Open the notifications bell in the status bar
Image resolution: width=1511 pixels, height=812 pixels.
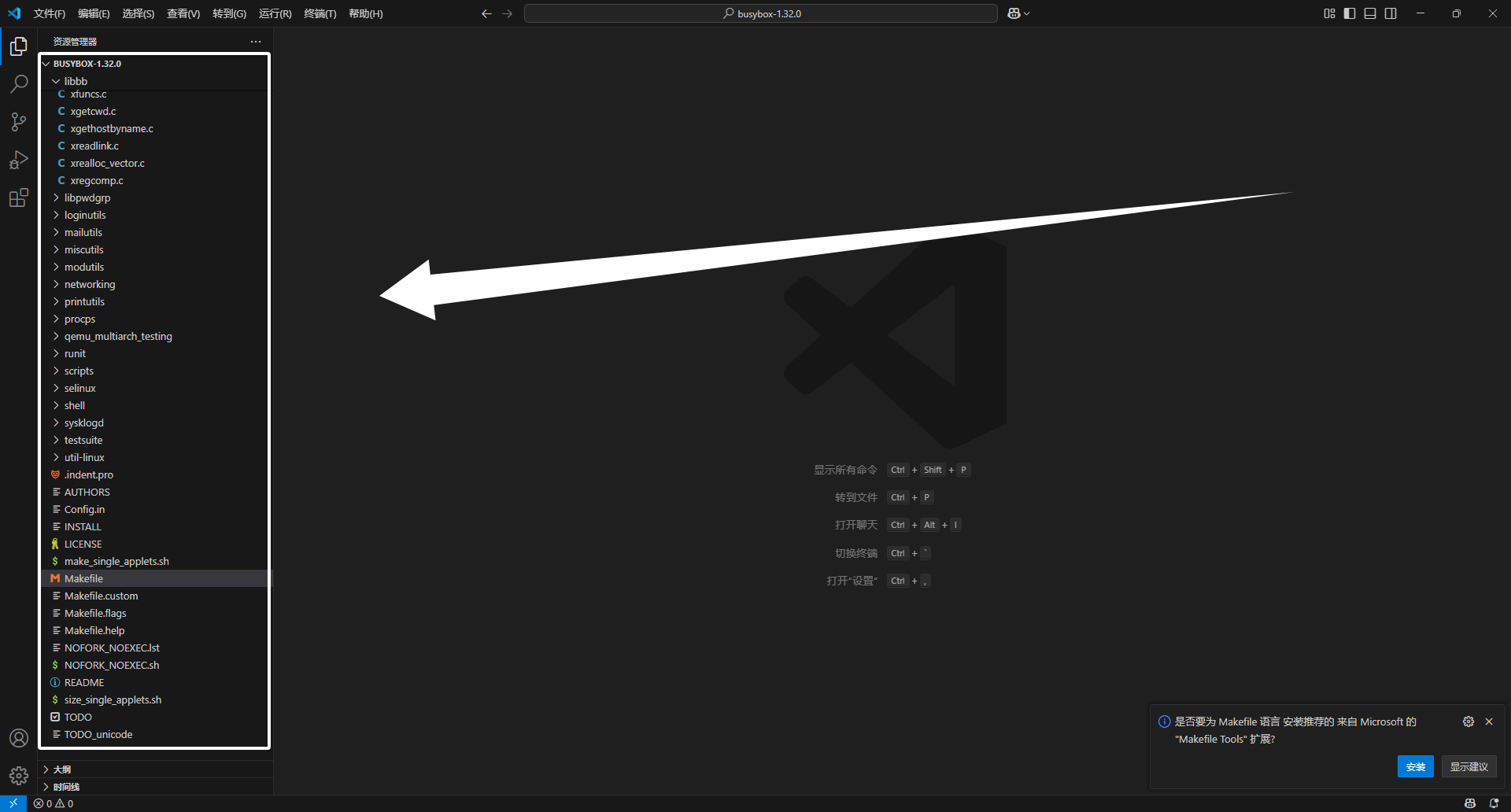pos(1494,803)
